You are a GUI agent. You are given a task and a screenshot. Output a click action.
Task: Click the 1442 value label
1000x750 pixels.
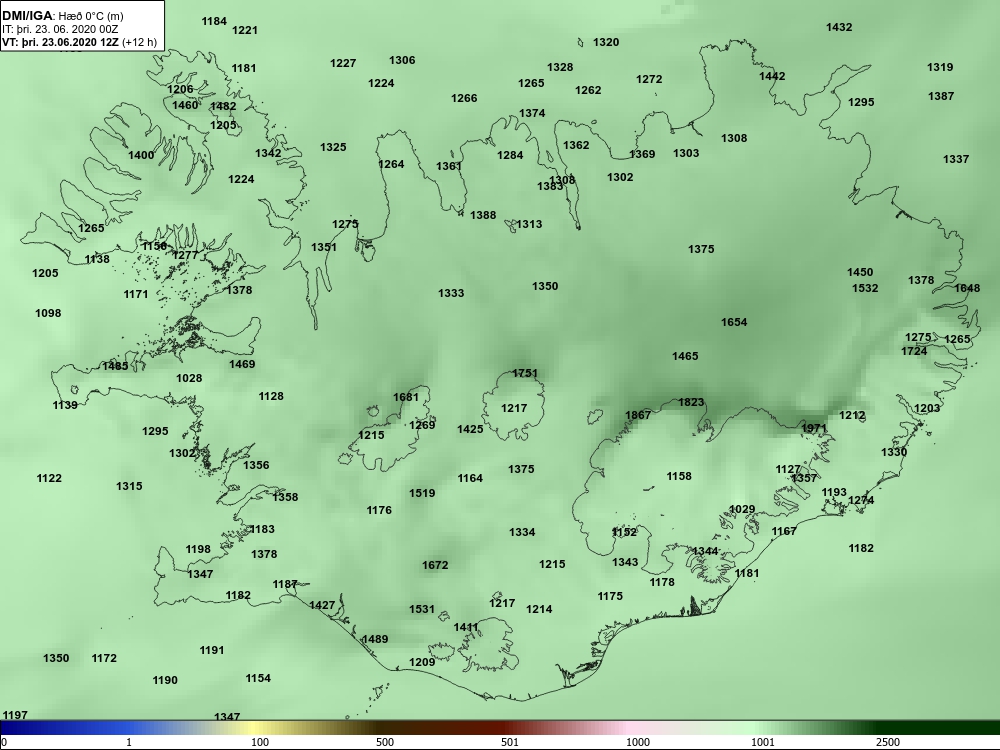coord(772,76)
